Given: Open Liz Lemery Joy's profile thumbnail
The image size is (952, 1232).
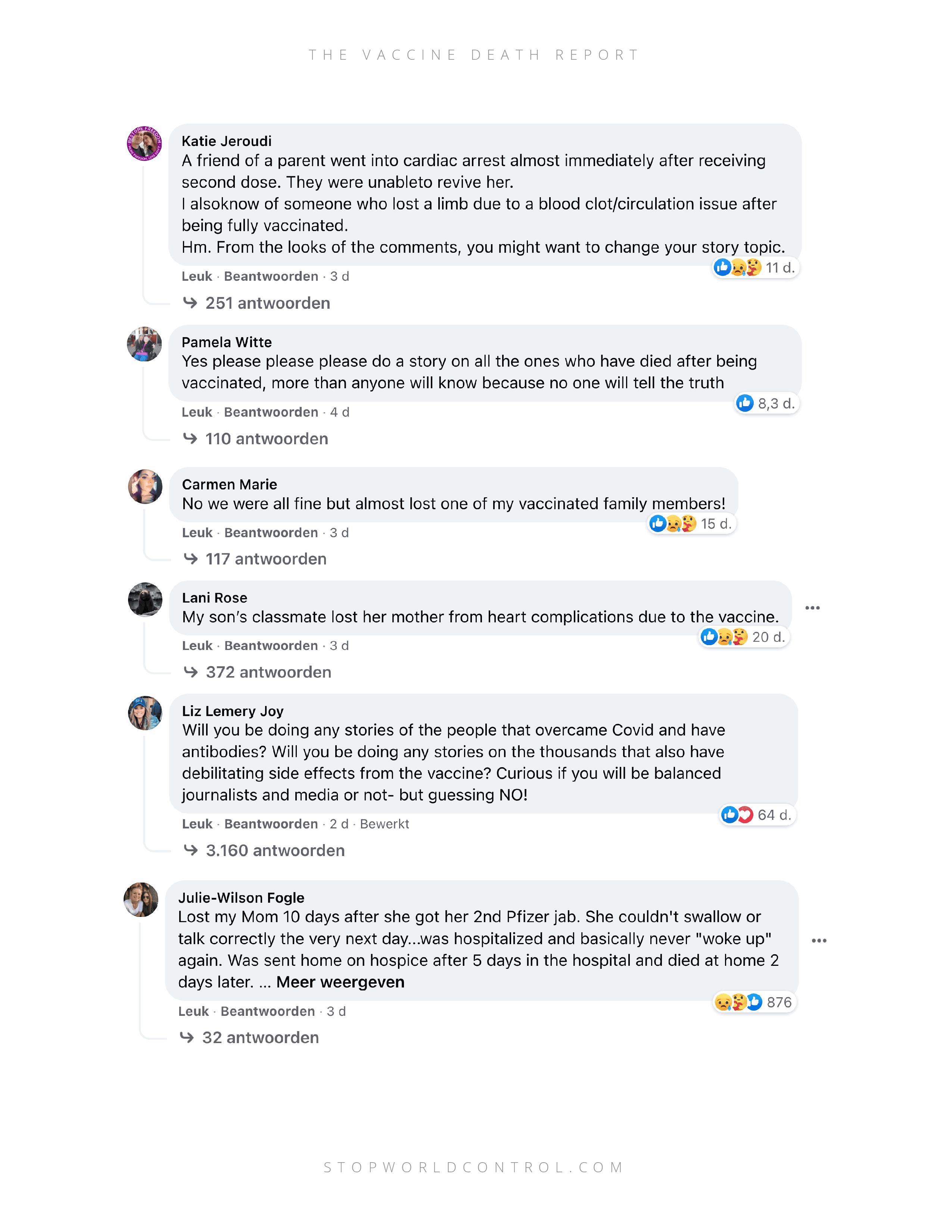Looking at the screenshot, I should (x=145, y=712).
